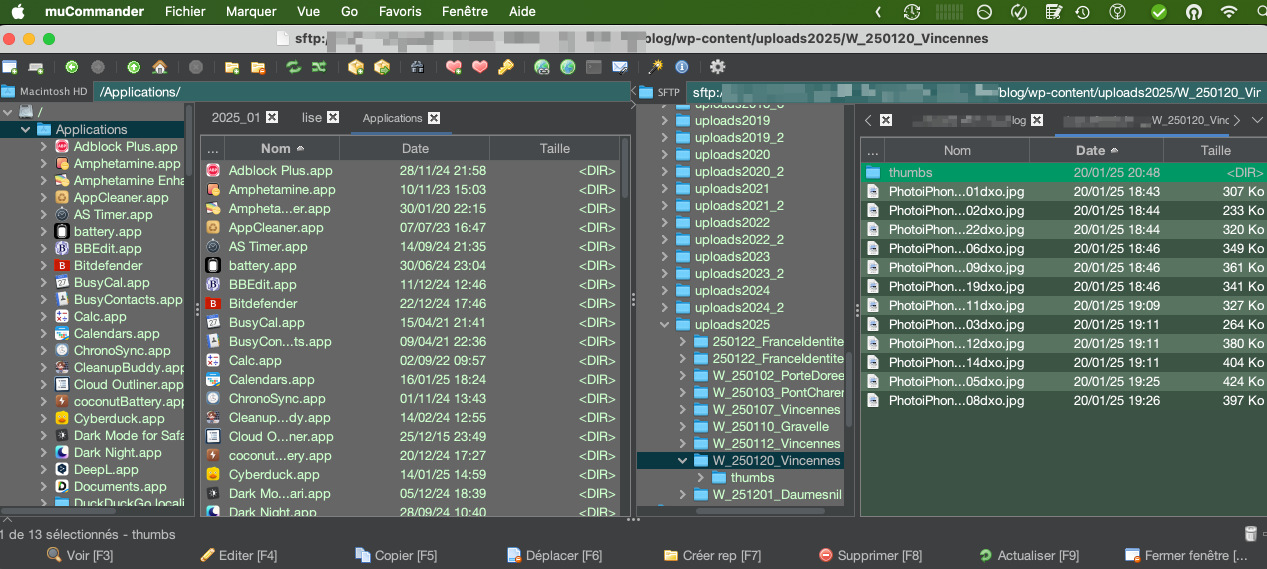Sort the left panel by Taille column
The image size is (1267, 569).
click(x=554, y=148)
